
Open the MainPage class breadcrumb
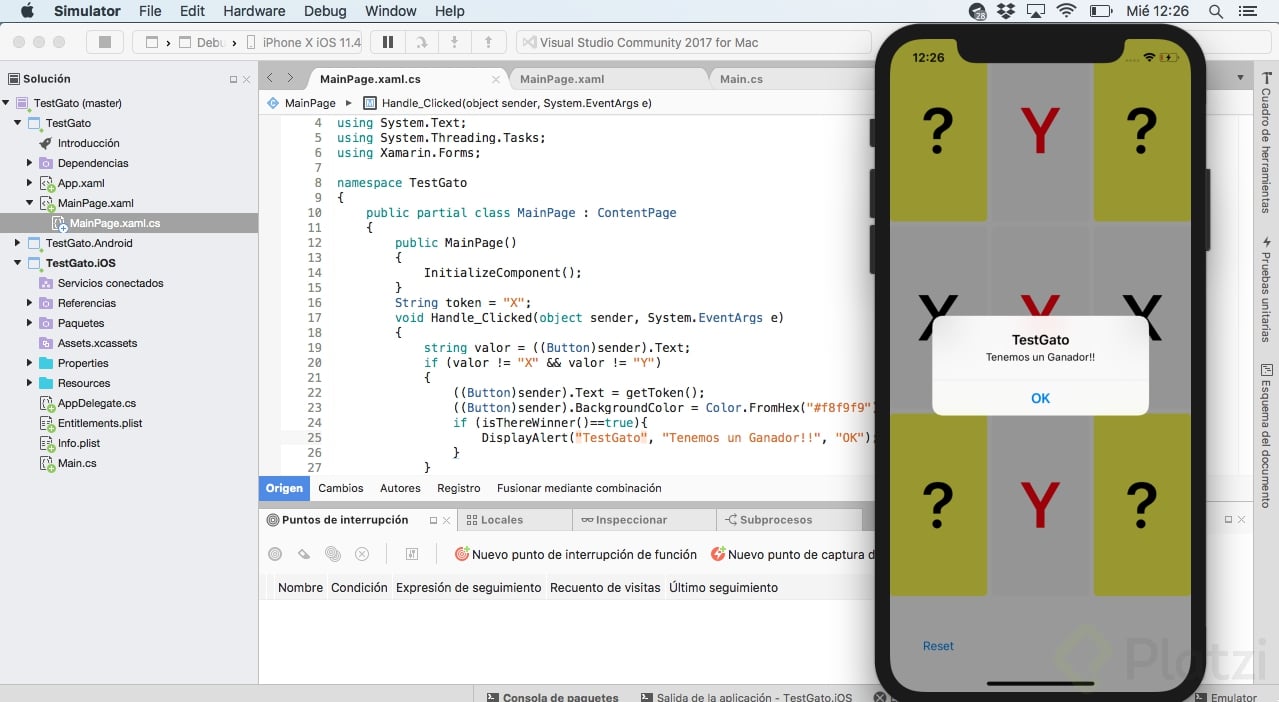point(302,103)
